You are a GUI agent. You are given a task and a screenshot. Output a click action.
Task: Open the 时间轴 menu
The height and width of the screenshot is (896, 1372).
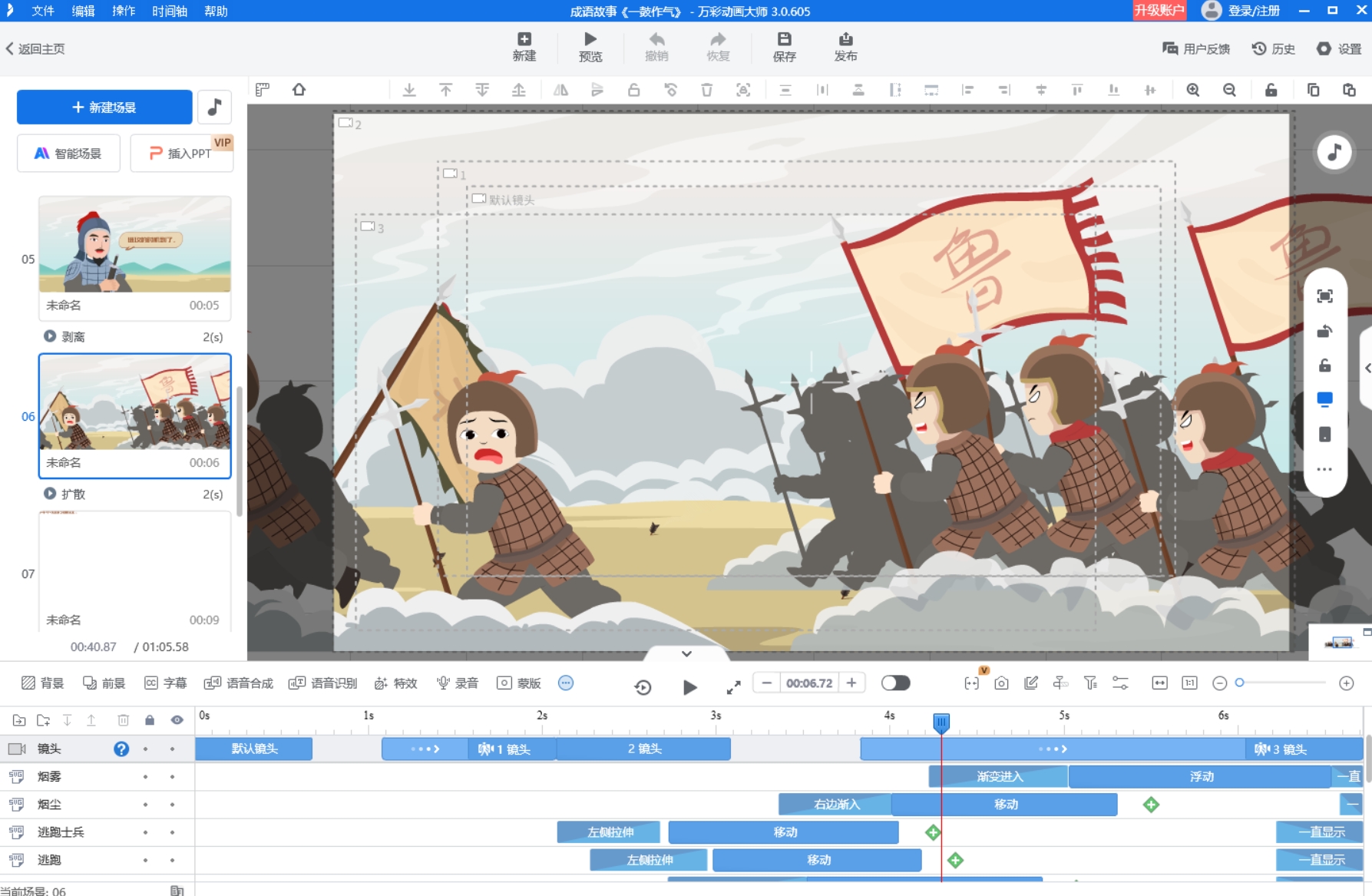point(170,11)
